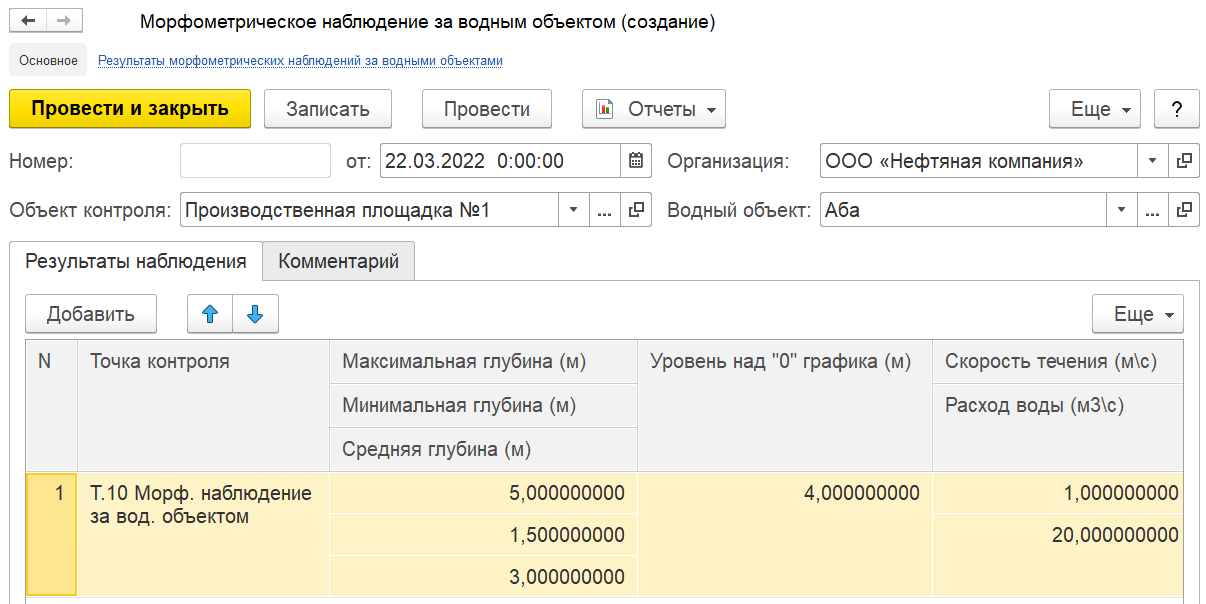This screenshot has height=604, width=1206.
Task: Expand the Организация dropdown list
Action: click(1152, 161)
